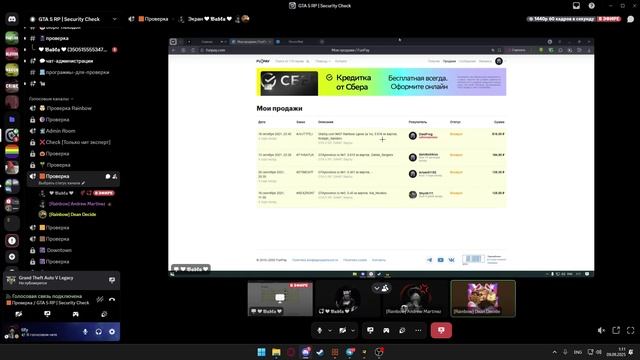
Task: Select the Check [Только чат эксперт] channel
Action: [x=73, y=142]
